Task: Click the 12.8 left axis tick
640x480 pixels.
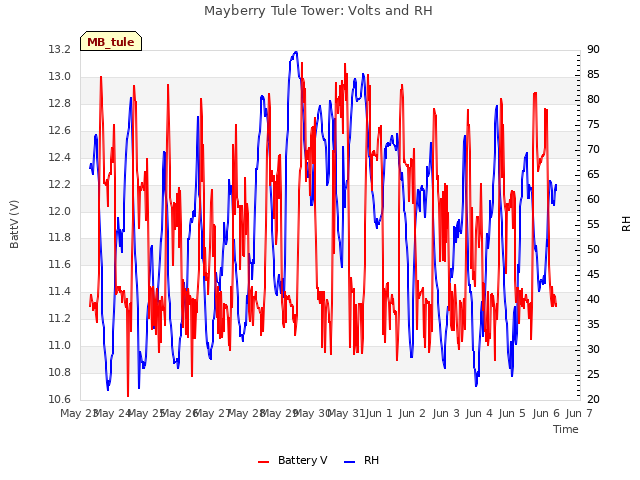Action: point(60,104)
